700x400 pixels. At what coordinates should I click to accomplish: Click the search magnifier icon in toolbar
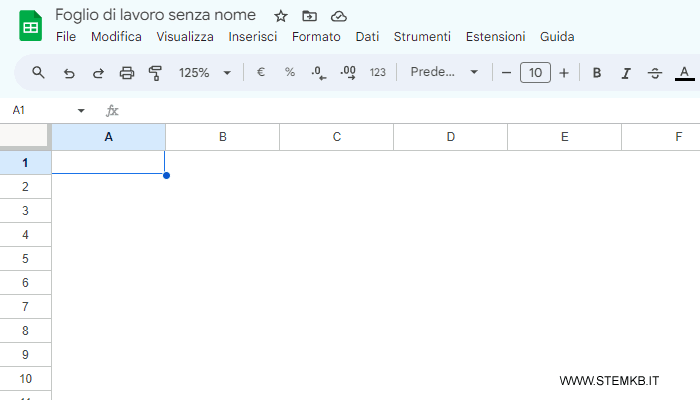39,72
